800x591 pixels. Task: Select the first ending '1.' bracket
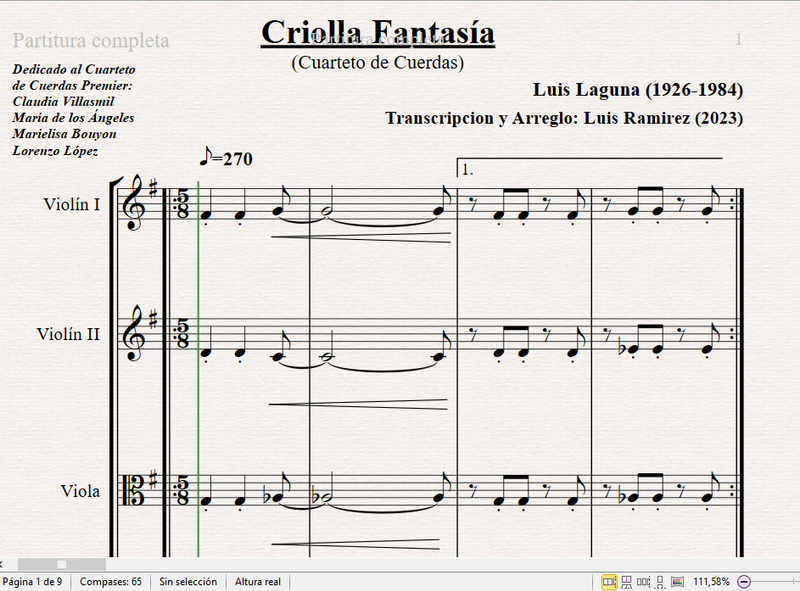click(589, 166)
